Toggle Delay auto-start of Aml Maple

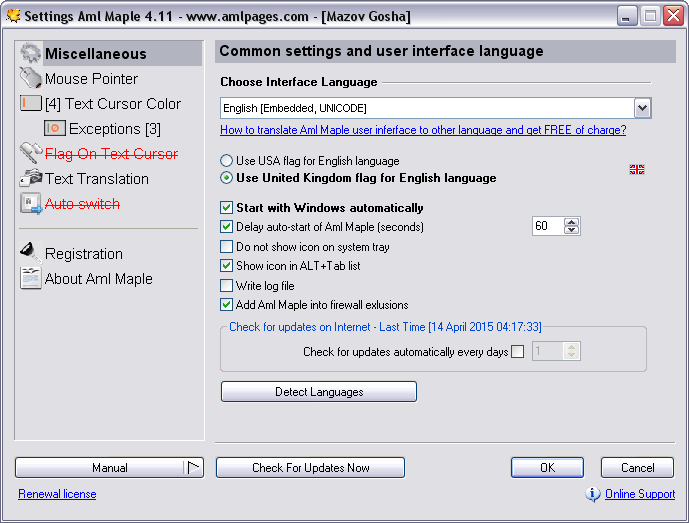click(x=226, y=227)
